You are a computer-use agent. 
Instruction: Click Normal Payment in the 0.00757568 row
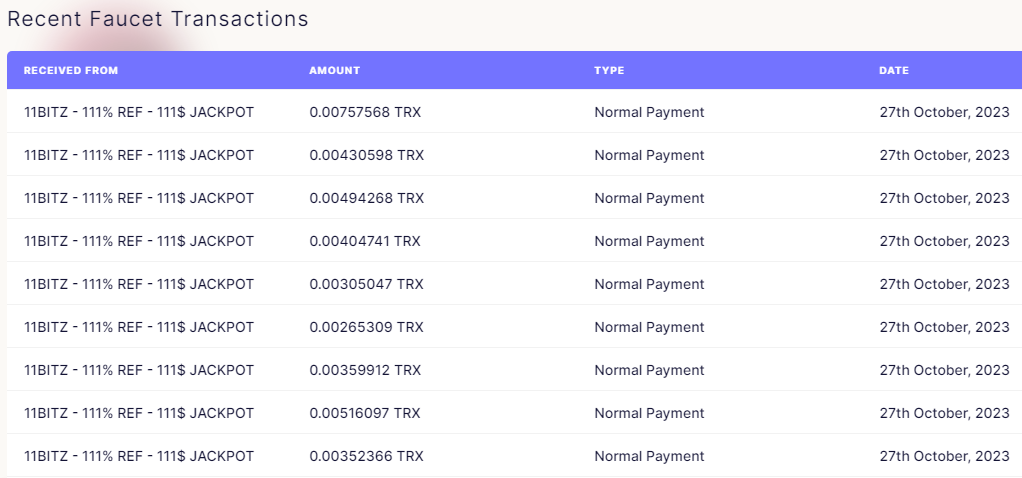point(649,112)
